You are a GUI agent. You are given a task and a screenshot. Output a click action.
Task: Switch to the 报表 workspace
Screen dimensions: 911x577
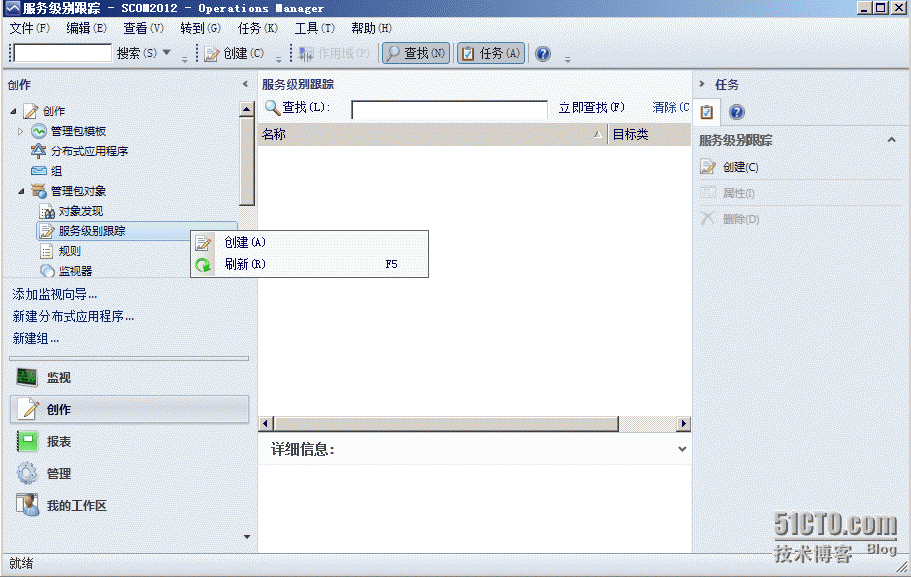tap(130, 442)
